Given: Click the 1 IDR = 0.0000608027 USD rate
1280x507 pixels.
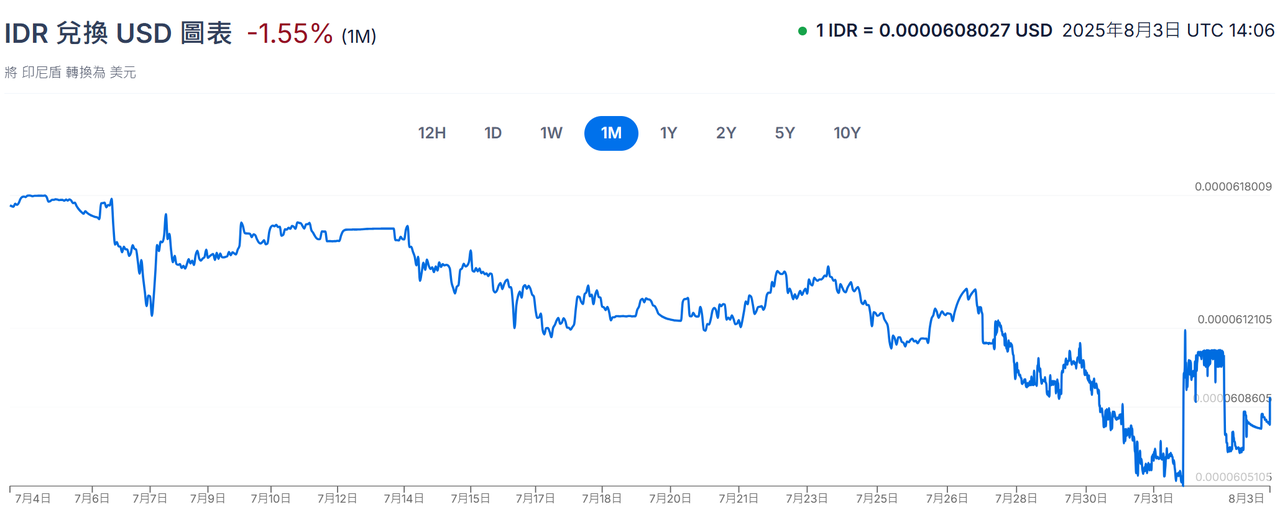Looking at the screenshot, I should pos(934,31).
